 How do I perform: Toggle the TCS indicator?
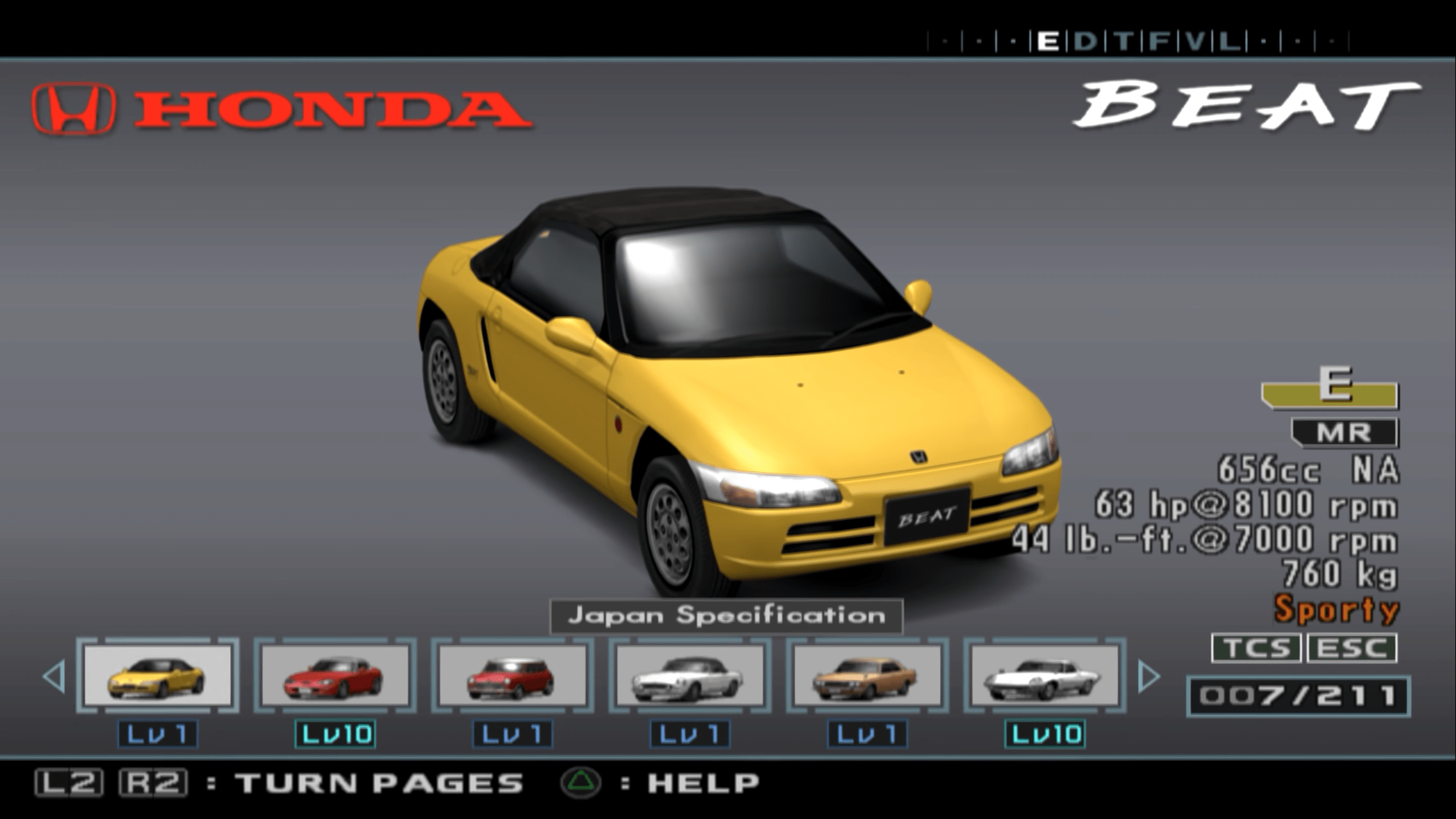point(1256,648)
